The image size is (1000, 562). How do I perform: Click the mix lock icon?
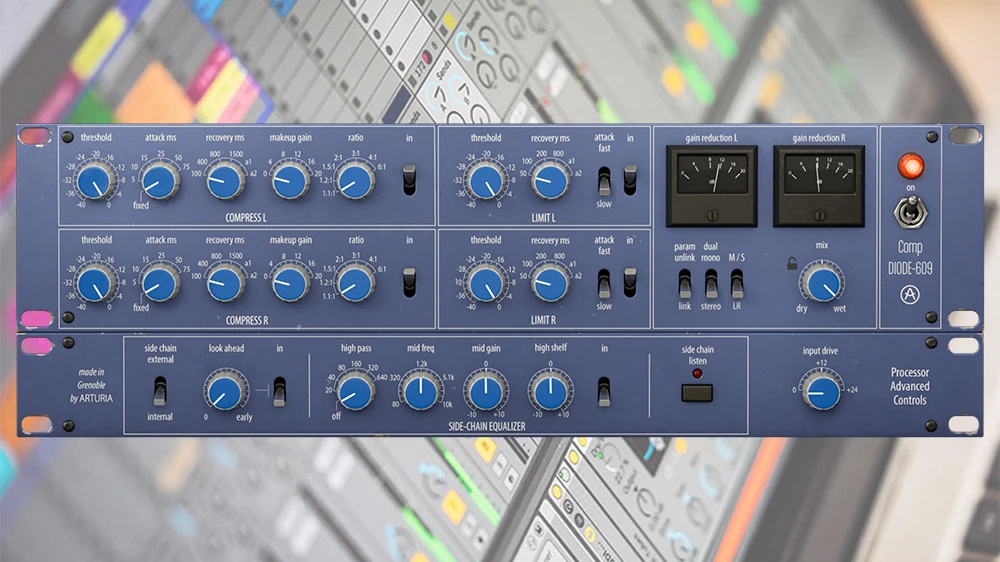pos(792,264)
